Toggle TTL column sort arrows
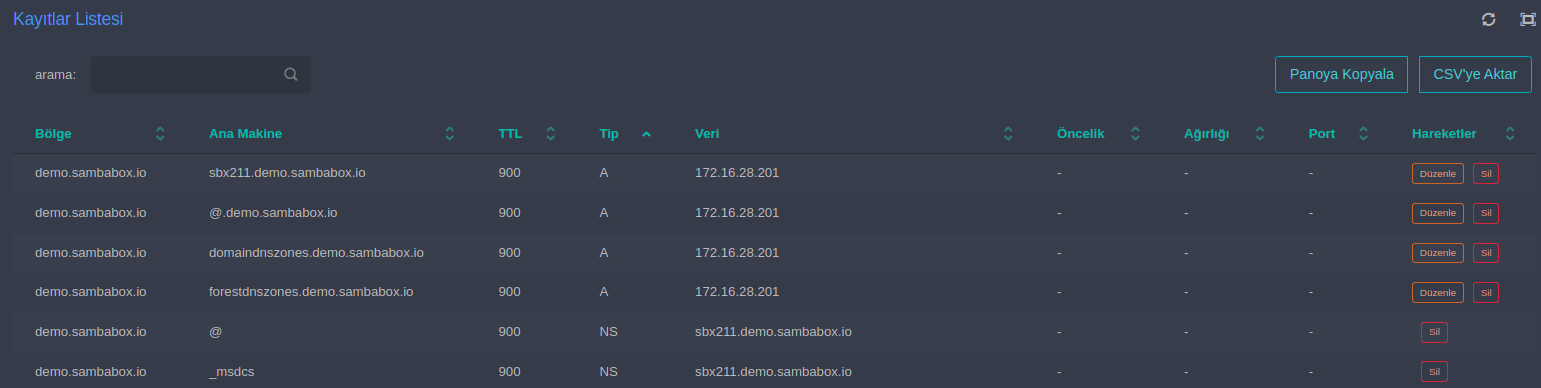 click(x=550, y=133)
